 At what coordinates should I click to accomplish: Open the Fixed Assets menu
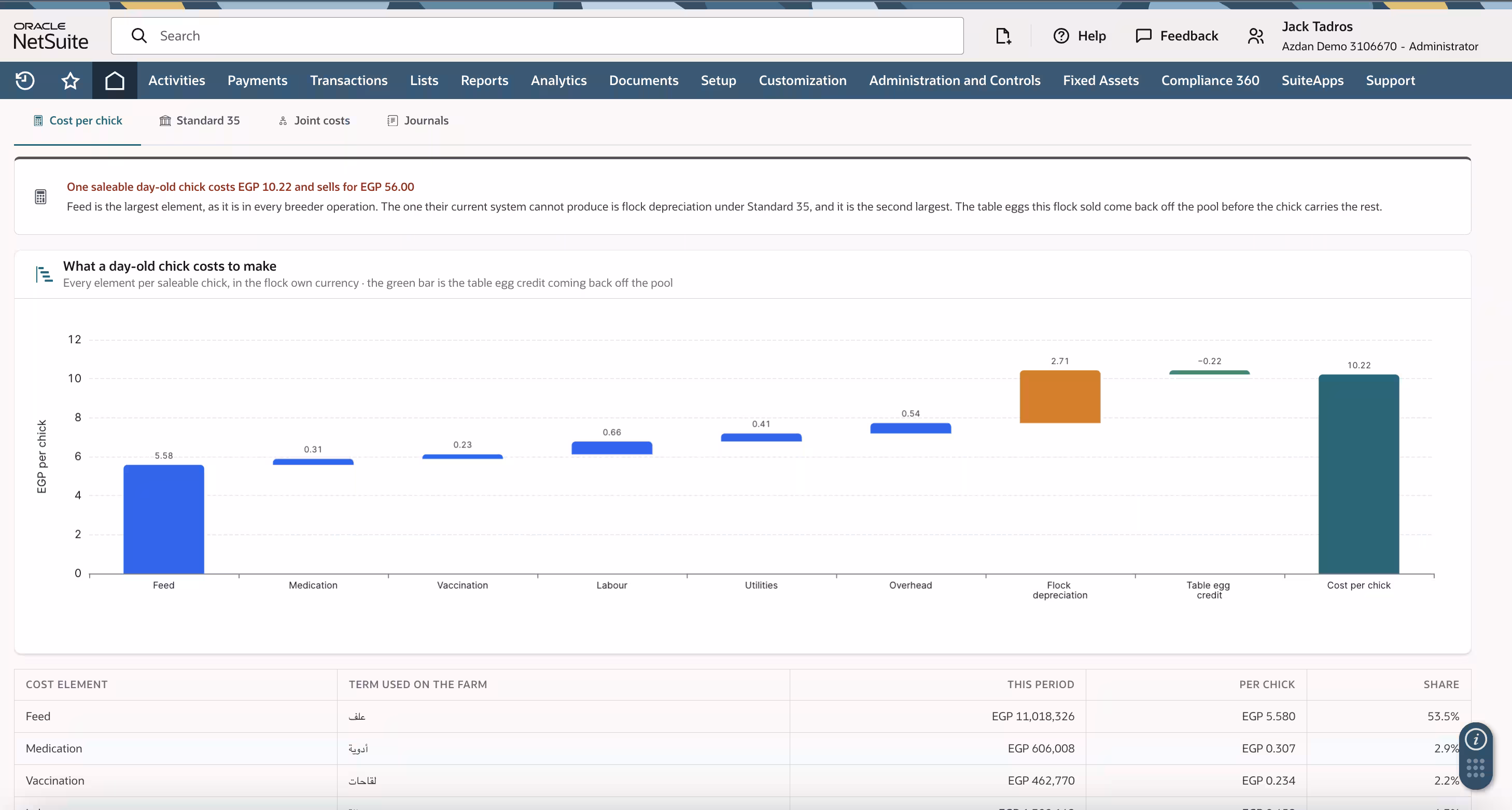click(1100, 80)
